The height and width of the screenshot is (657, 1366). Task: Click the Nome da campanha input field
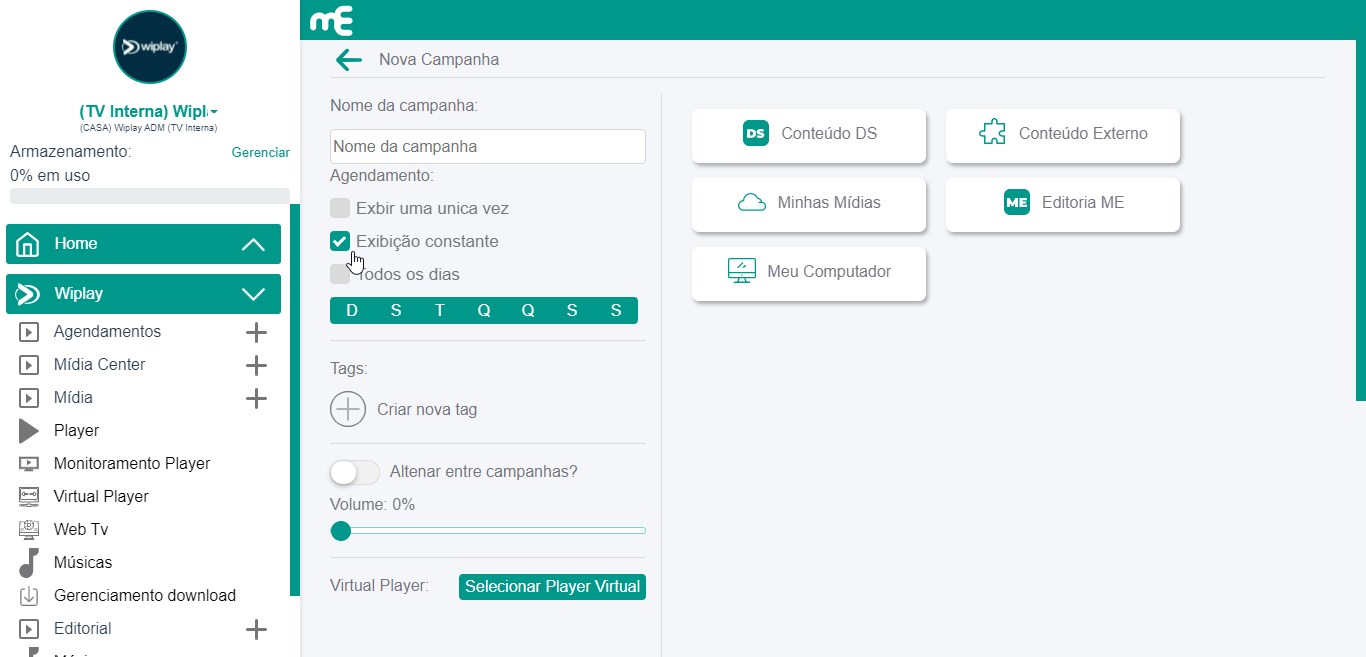(487, 147)
